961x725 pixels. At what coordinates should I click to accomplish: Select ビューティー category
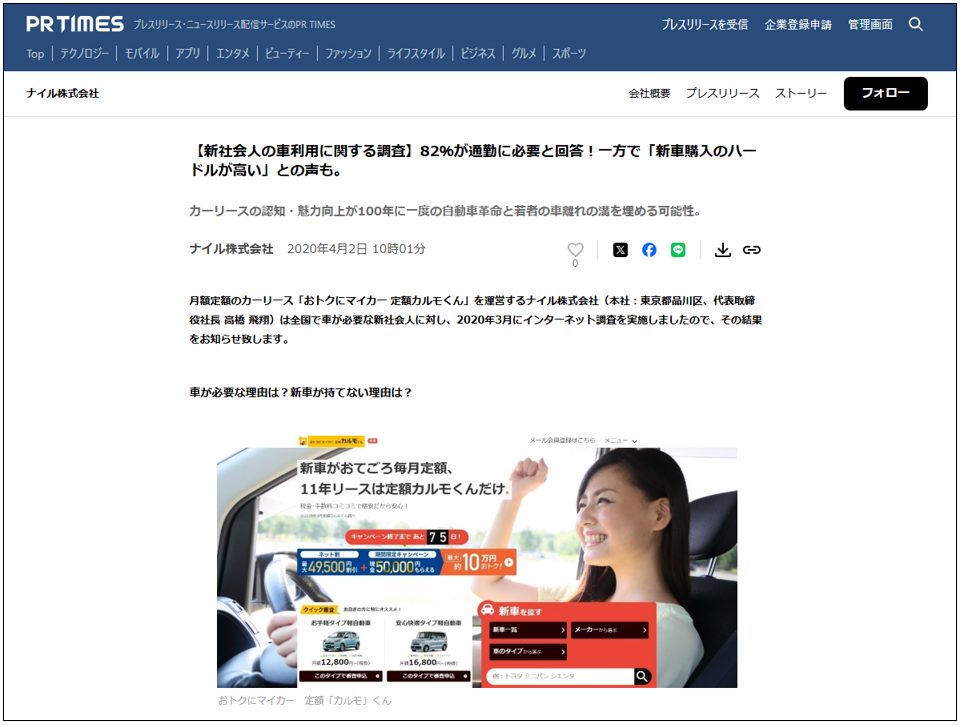[x=287, y=54]
